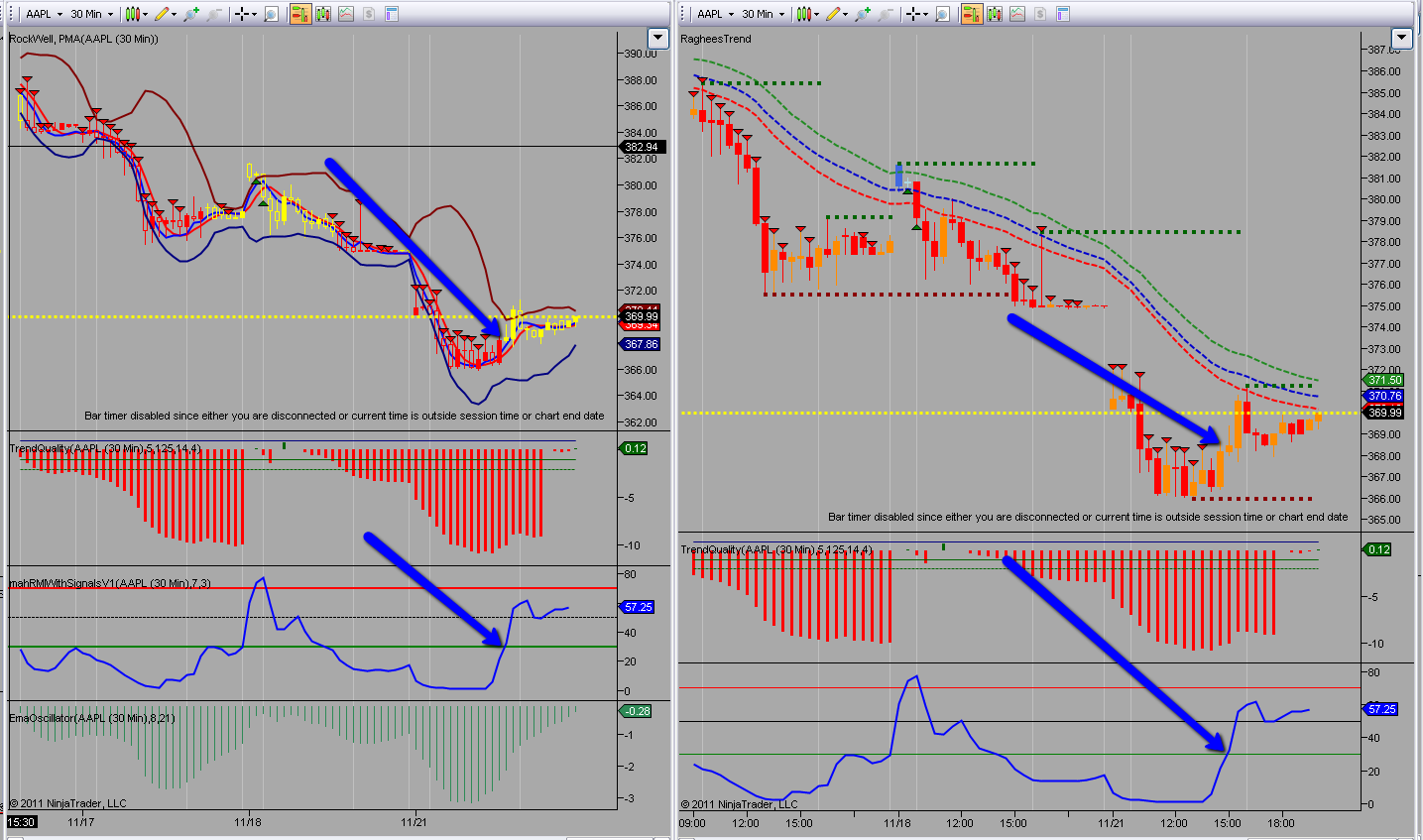Open chart Properties from the right chart toolbar
This screenshot has width=1423, height=840.
(x=1063, y=14)
